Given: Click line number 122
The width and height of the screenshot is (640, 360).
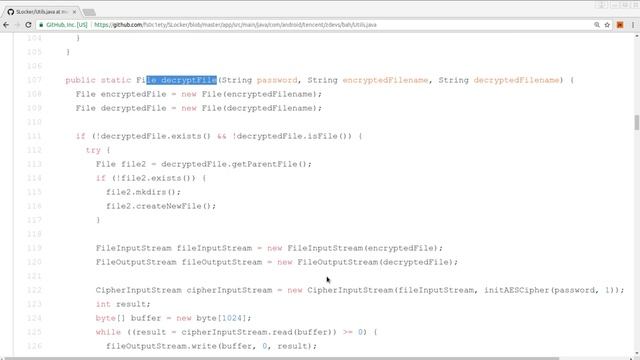Looking at the screenshot, I should 34,290.
